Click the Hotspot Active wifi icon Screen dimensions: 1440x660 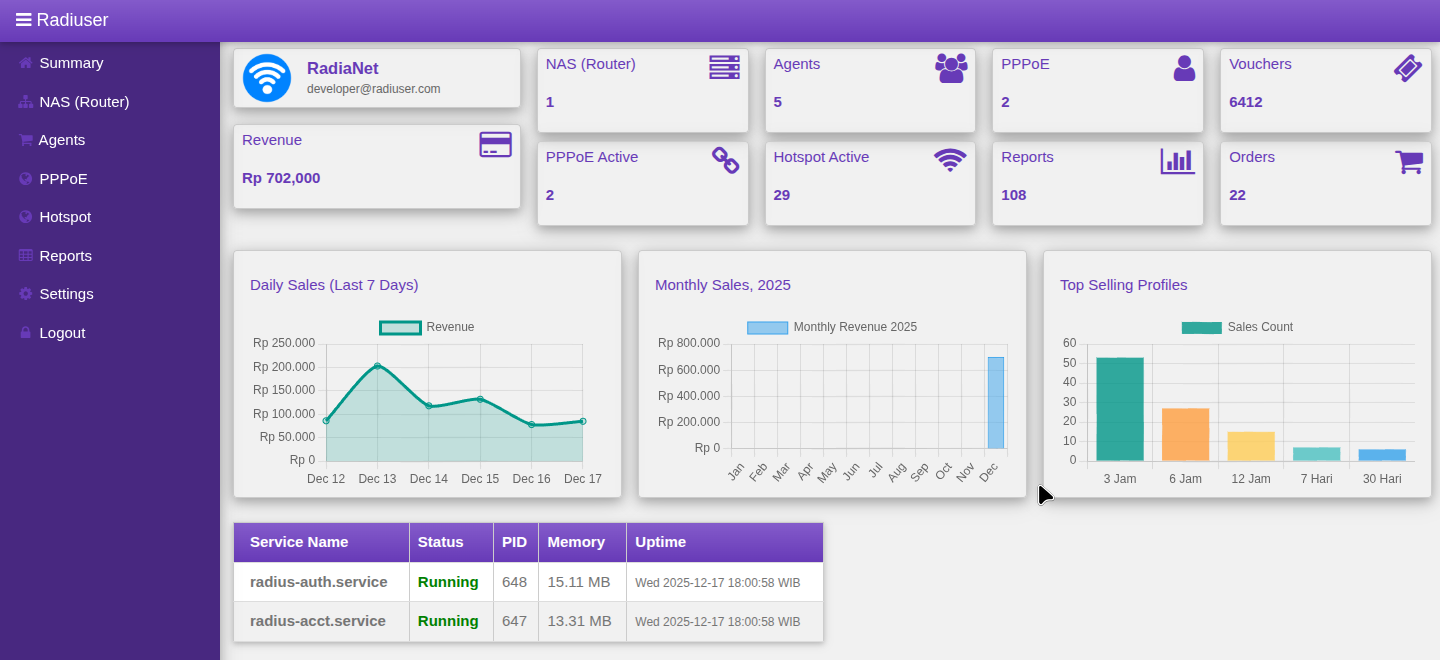(x=950, y=159)
